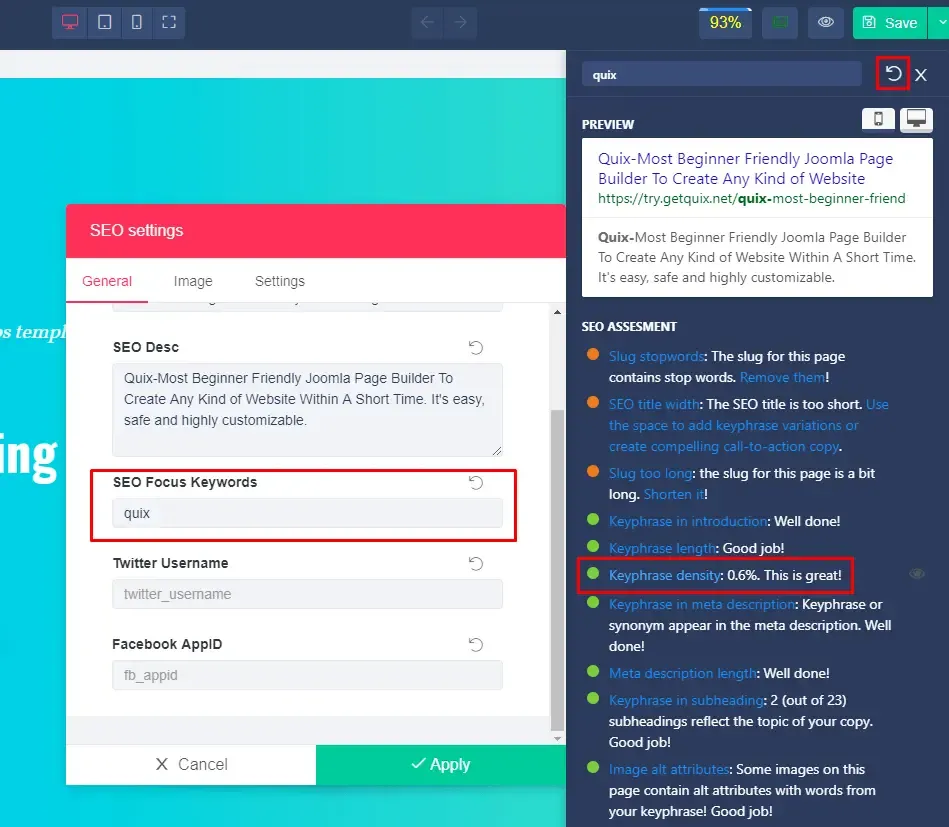Viewport: 949px width, 827px height.
Task: Click the undo arrow in top toolbar
Action: [x=427, y=22]
